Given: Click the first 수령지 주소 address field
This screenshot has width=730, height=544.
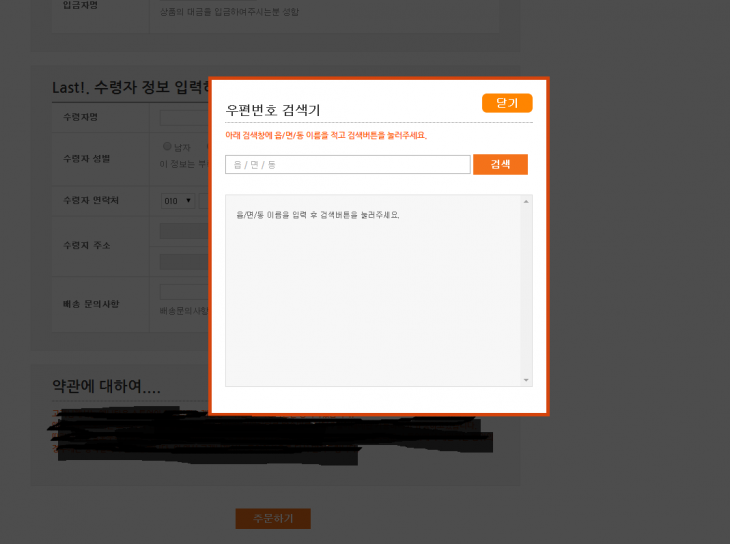Looking at the screenshot, I should pyautogui.click(x=184, y=231).
